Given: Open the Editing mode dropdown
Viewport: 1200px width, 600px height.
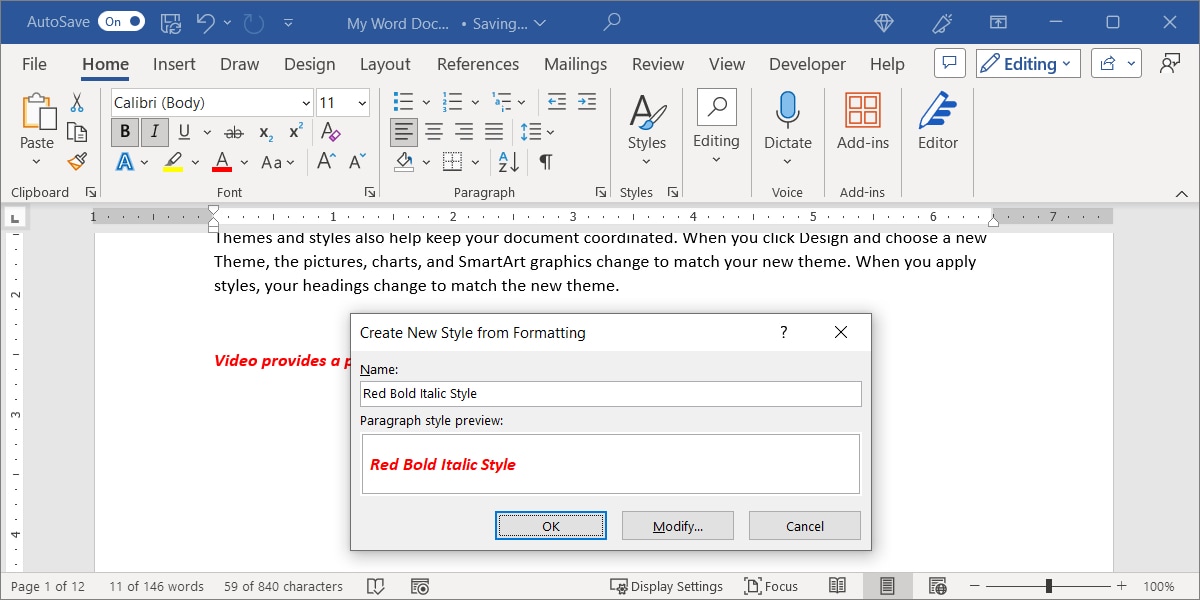Looking at the screenshot, I should pos(1027,62).
